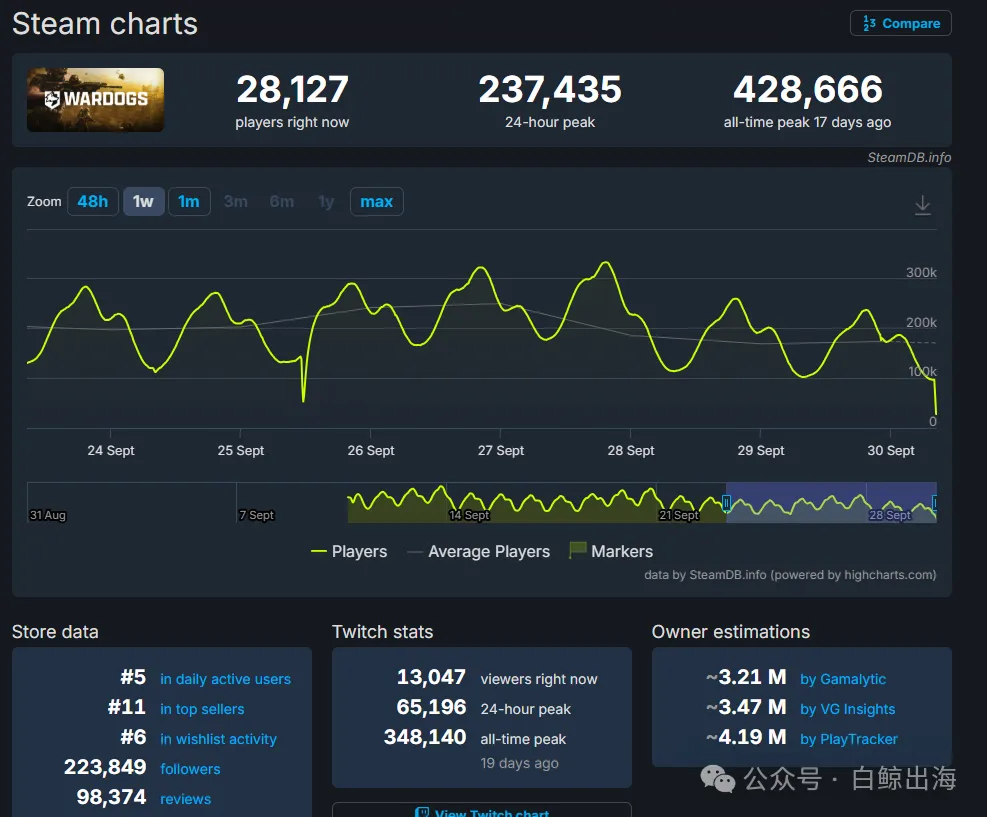Open the PlayTracker estimate link
This screenshot has height=817, width=987.
tap(849, 739)
